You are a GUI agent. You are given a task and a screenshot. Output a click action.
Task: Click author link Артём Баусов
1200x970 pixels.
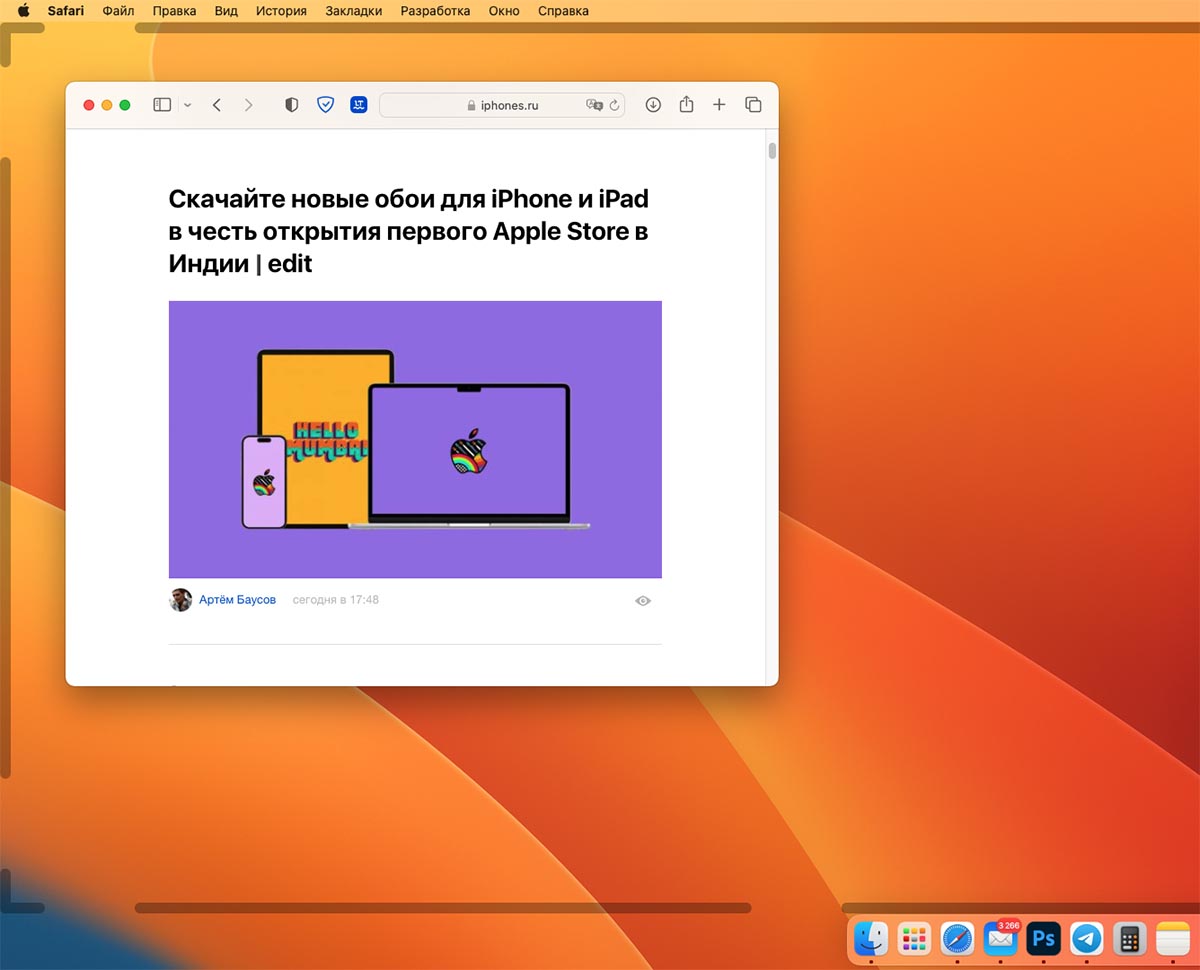point(237,600)
